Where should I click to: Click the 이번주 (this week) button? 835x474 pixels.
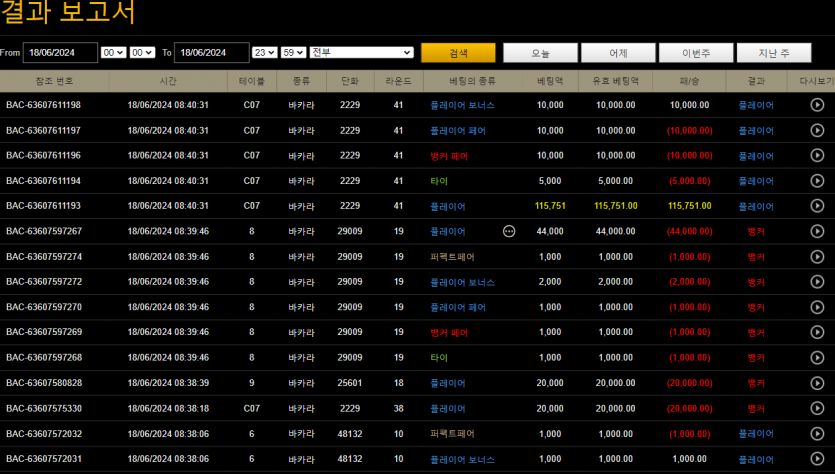pos(696,53)
